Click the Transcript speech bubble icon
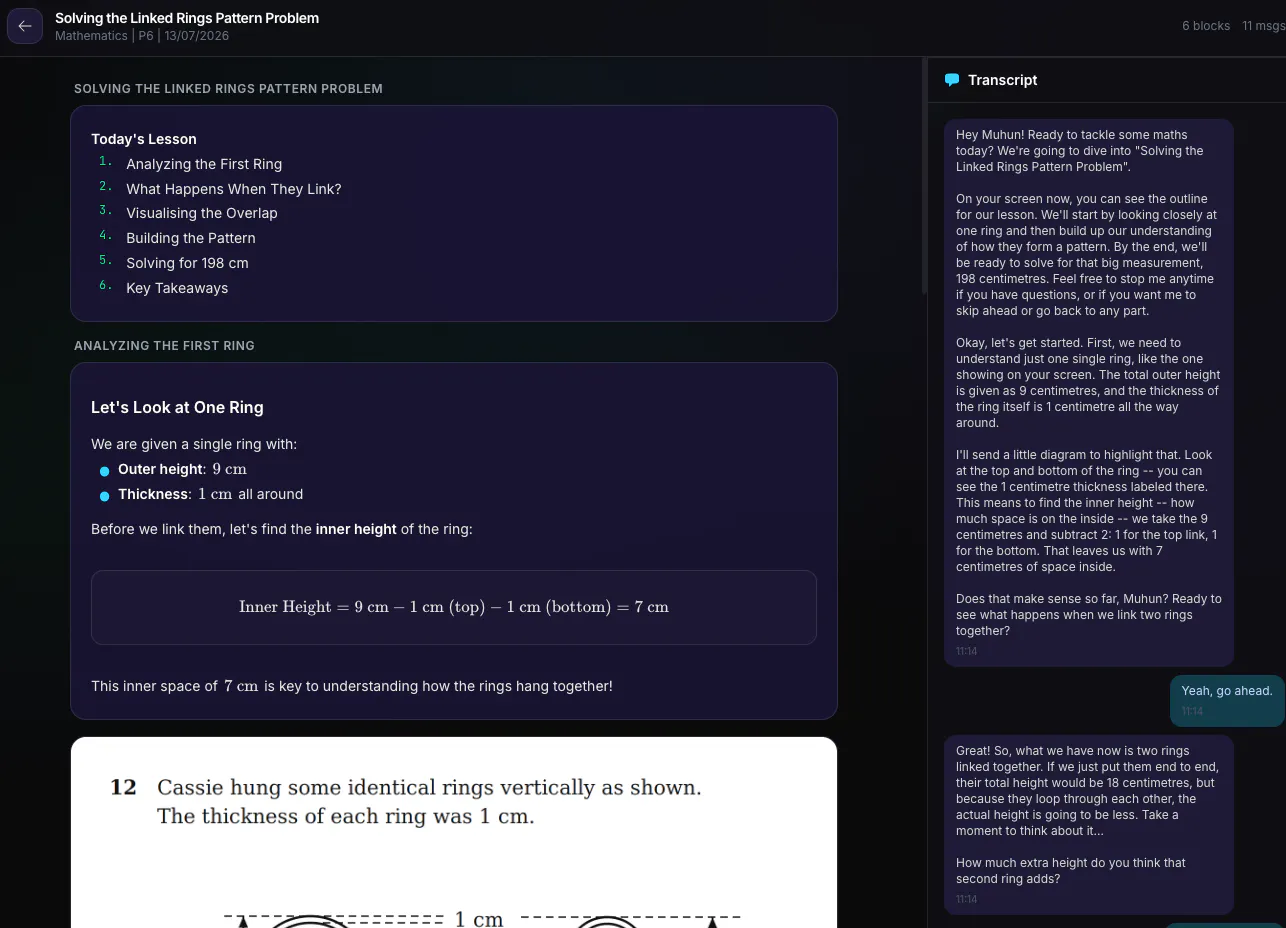This screenshot has height=928, width=1286. point(952,80)
